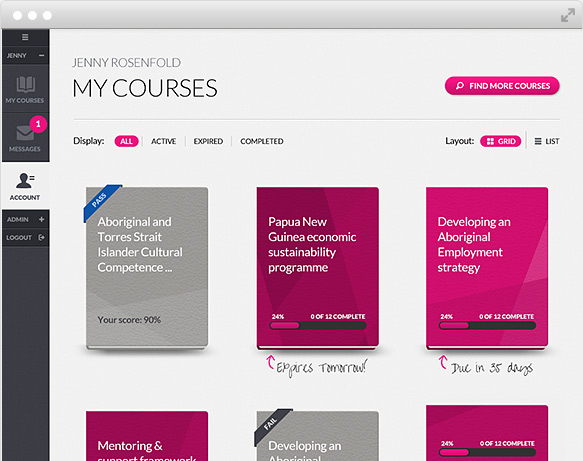The height and width of the screenshot is (461, 583).
Task: Open the Account person icon
Action: click(x=25, y=180)
